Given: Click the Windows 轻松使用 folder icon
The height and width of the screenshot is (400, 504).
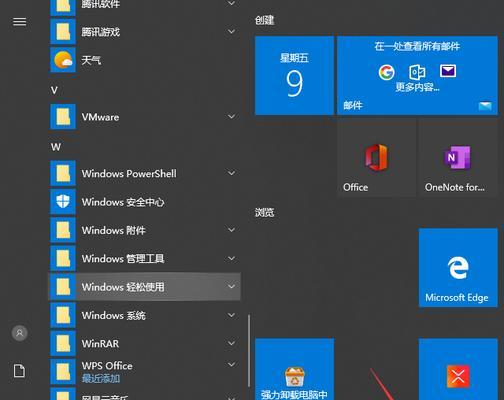Looking at the screenshot, I should 63,287.
